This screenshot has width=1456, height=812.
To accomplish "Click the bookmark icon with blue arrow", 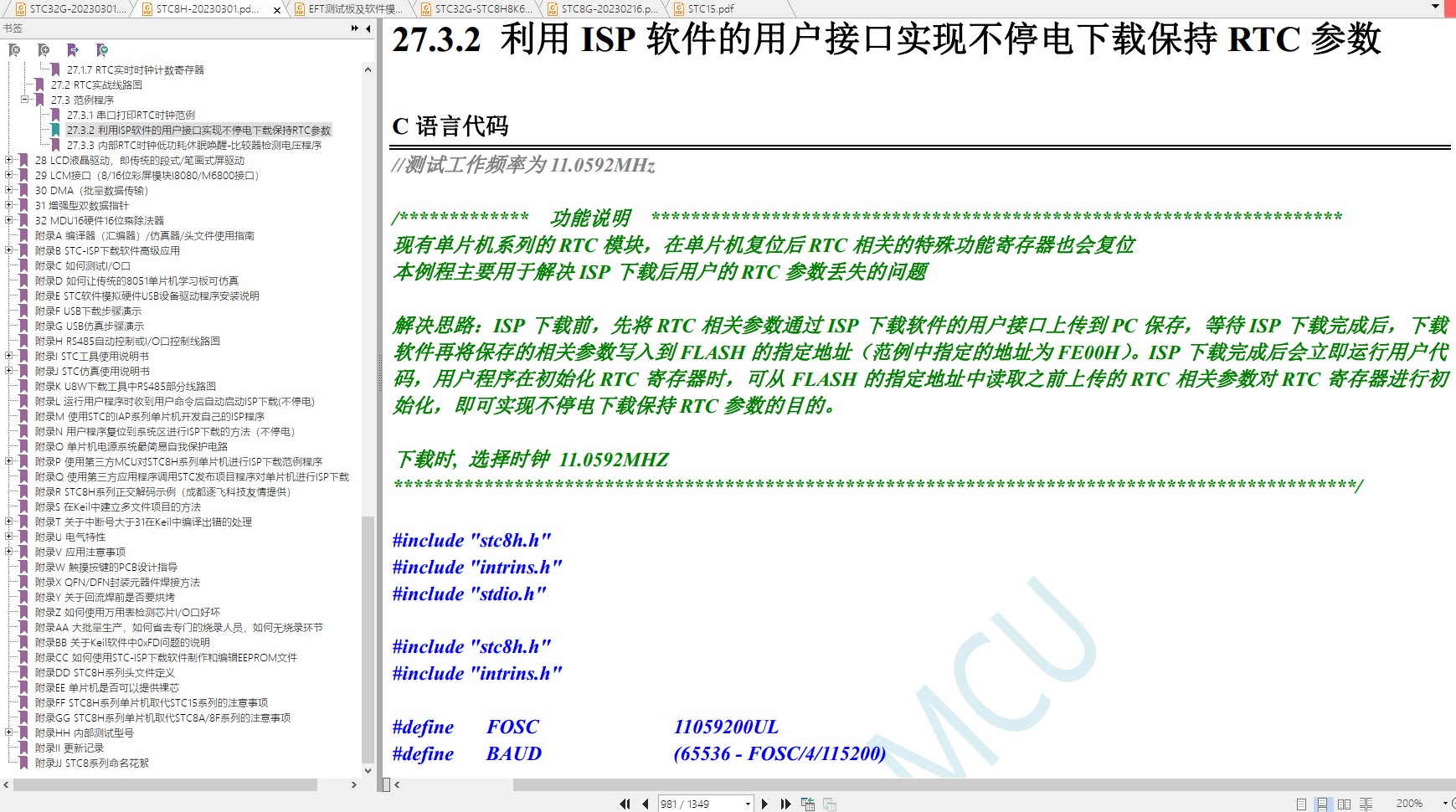I will [73, 50].
